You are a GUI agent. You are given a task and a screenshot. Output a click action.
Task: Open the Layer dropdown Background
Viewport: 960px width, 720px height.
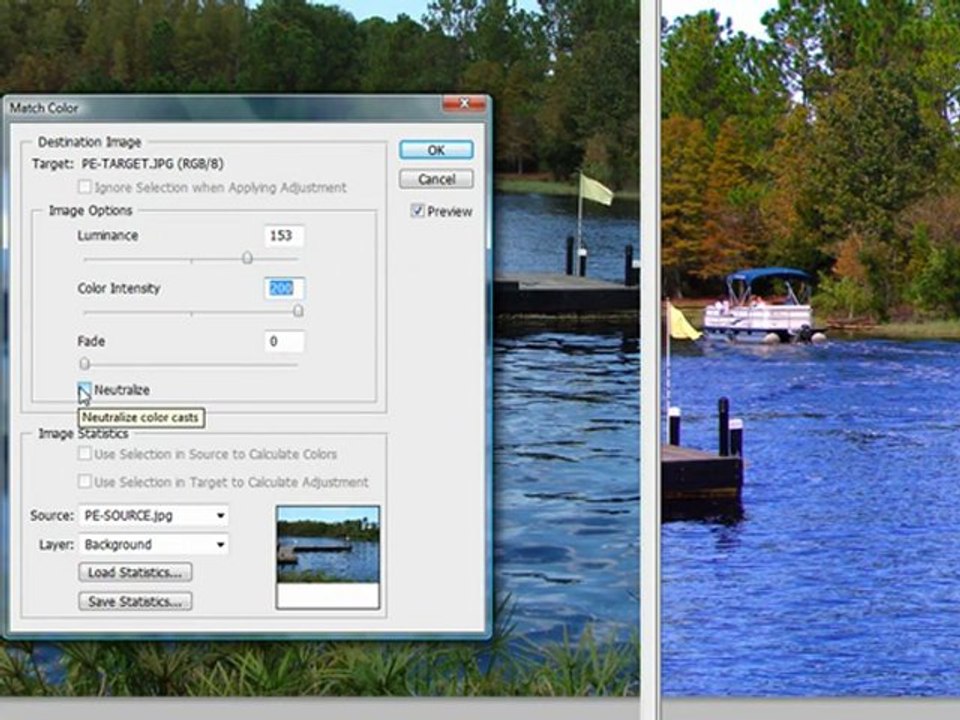tap(154, 544)
